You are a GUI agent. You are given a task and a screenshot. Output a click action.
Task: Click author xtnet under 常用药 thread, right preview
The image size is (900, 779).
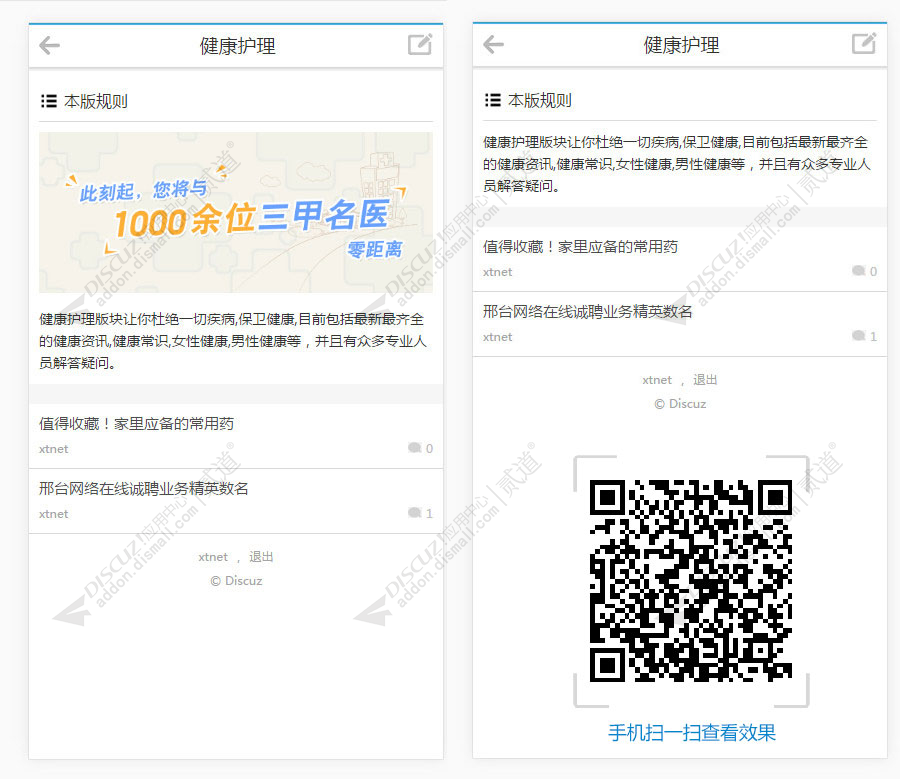click(x=498, y=272)
